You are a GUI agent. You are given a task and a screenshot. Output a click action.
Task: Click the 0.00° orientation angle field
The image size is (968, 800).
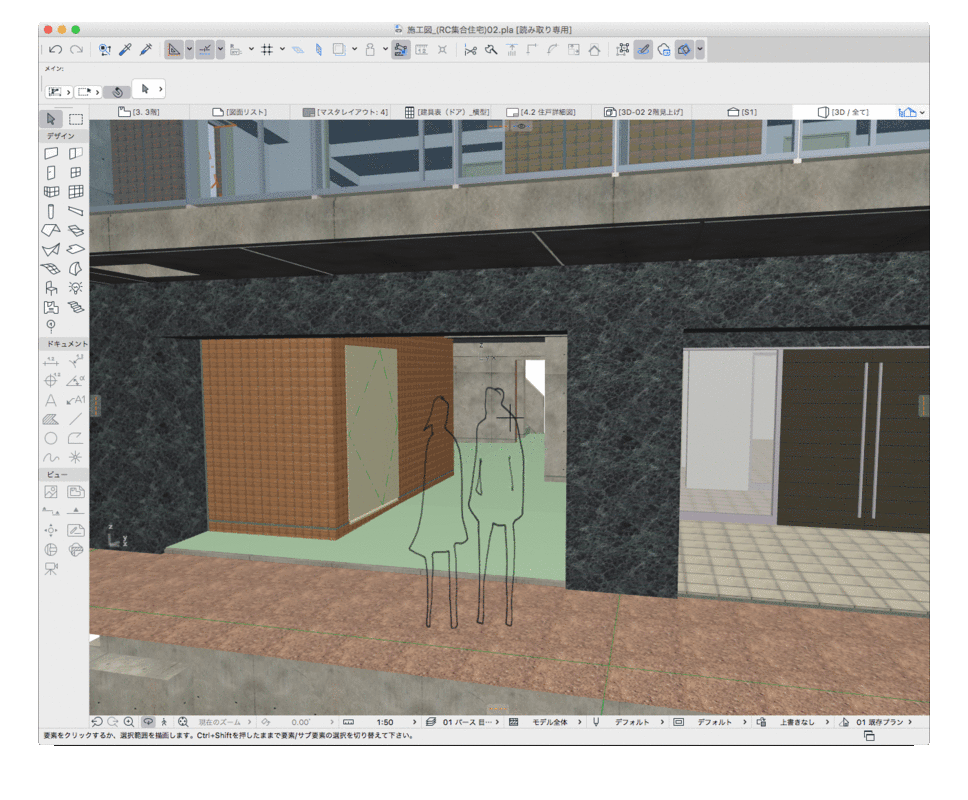(x=300, y=721)
